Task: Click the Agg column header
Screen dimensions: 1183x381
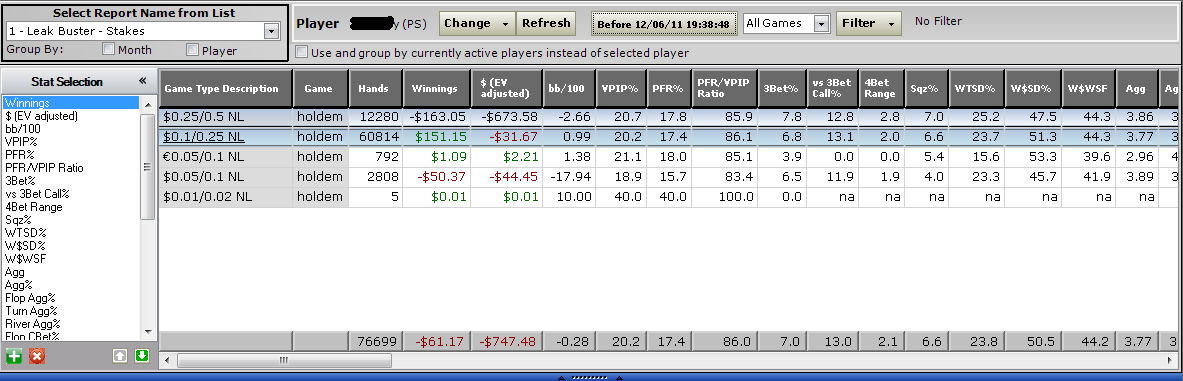Action: pos(1137,89)
